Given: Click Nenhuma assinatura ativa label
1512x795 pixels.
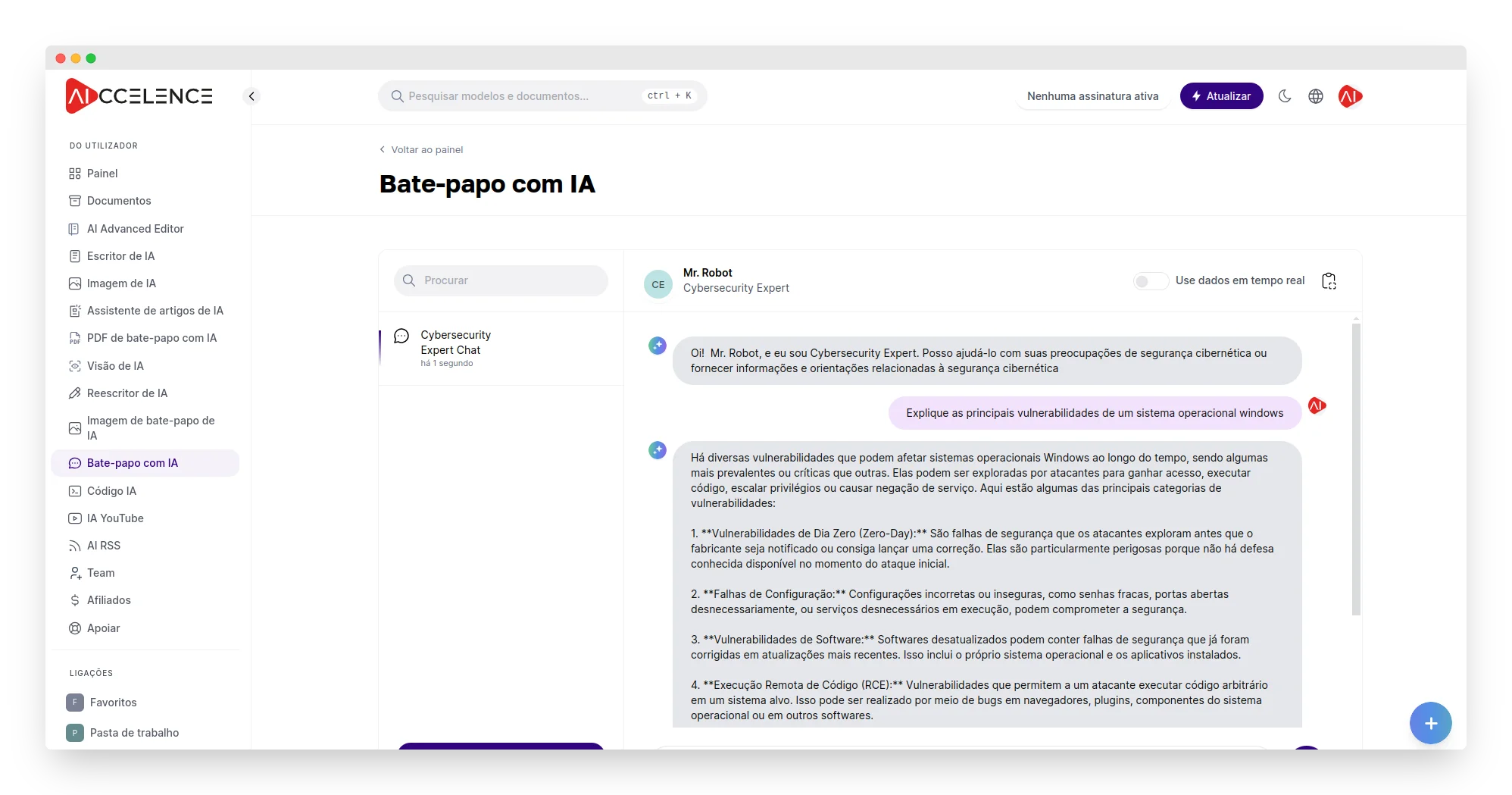Looking at the screenshot, I should coord(1092,96).
